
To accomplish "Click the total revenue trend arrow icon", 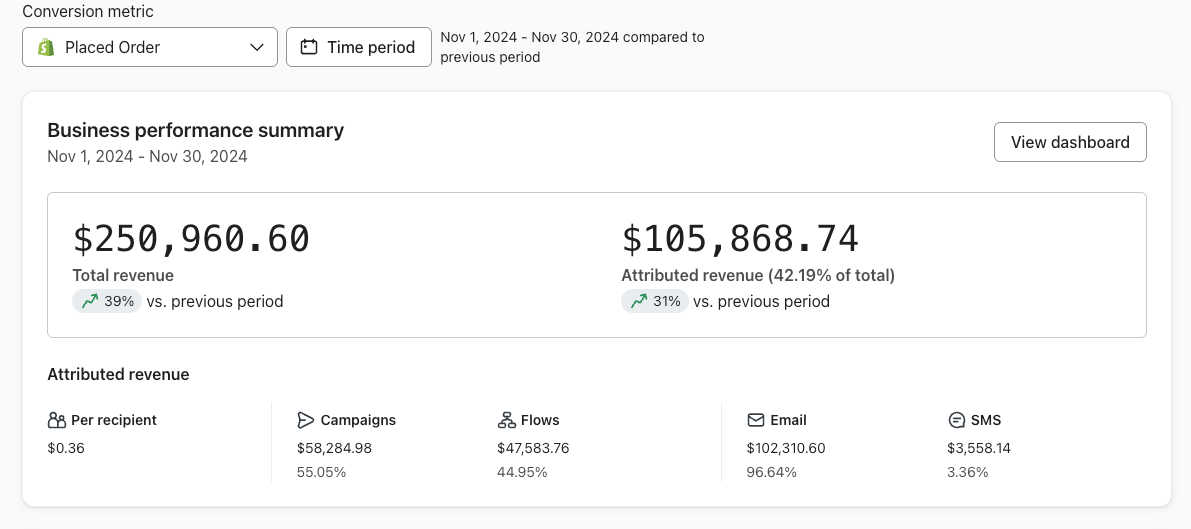I will tap(90, 301).
